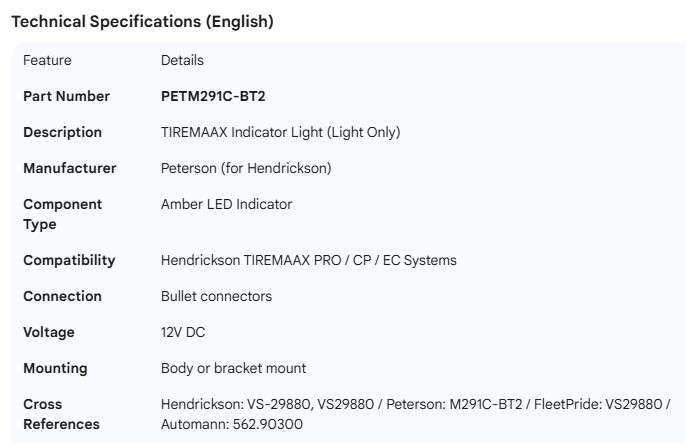Click the Amber LED Indicator value

tap(226, 204)
